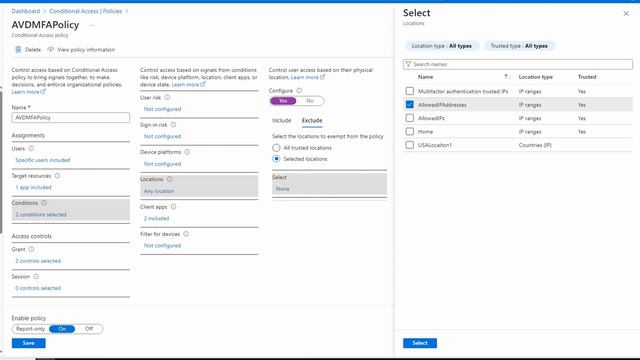Open the 0 controls selected link

coord(38,288)
